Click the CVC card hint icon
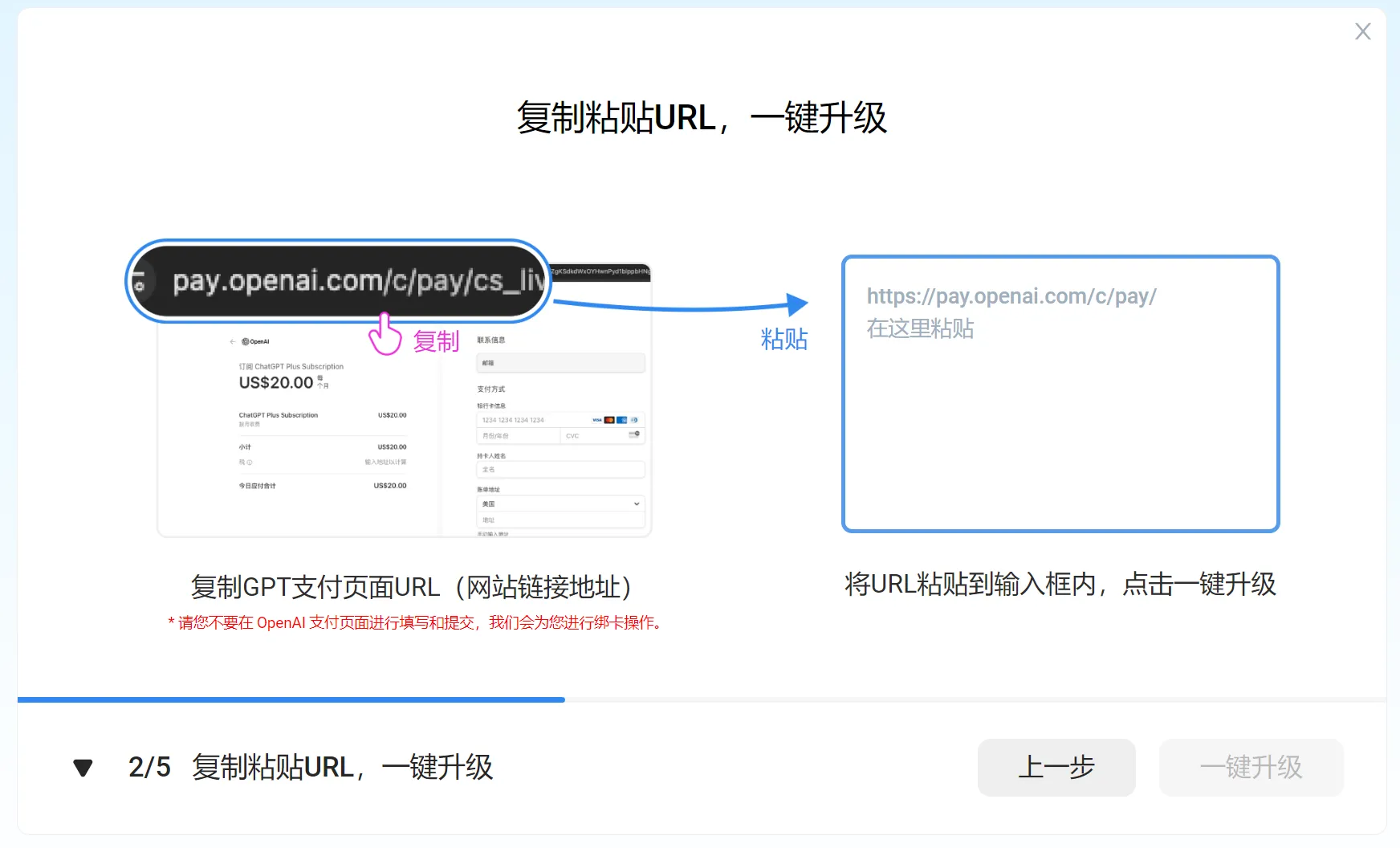 [x=633, y=434]
